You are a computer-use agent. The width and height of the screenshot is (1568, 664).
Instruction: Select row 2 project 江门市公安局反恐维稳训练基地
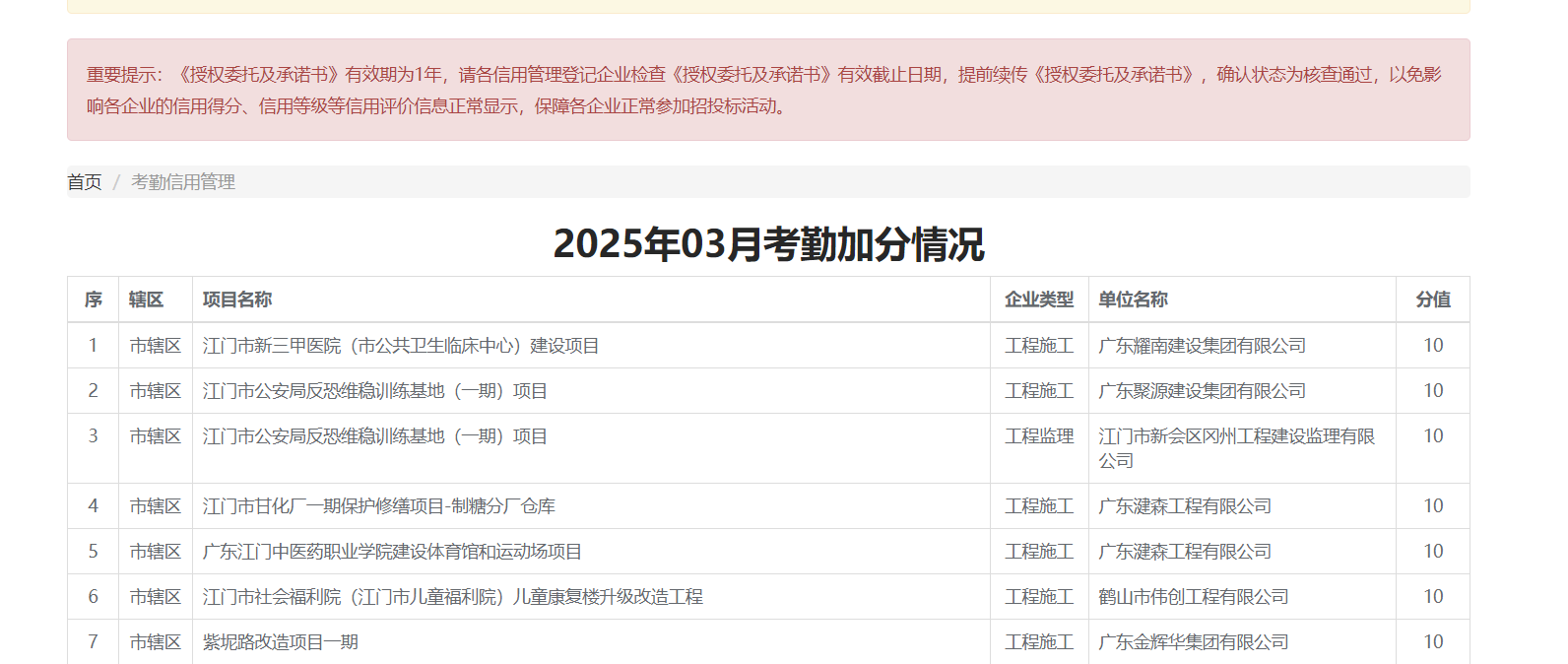(375, 391)
